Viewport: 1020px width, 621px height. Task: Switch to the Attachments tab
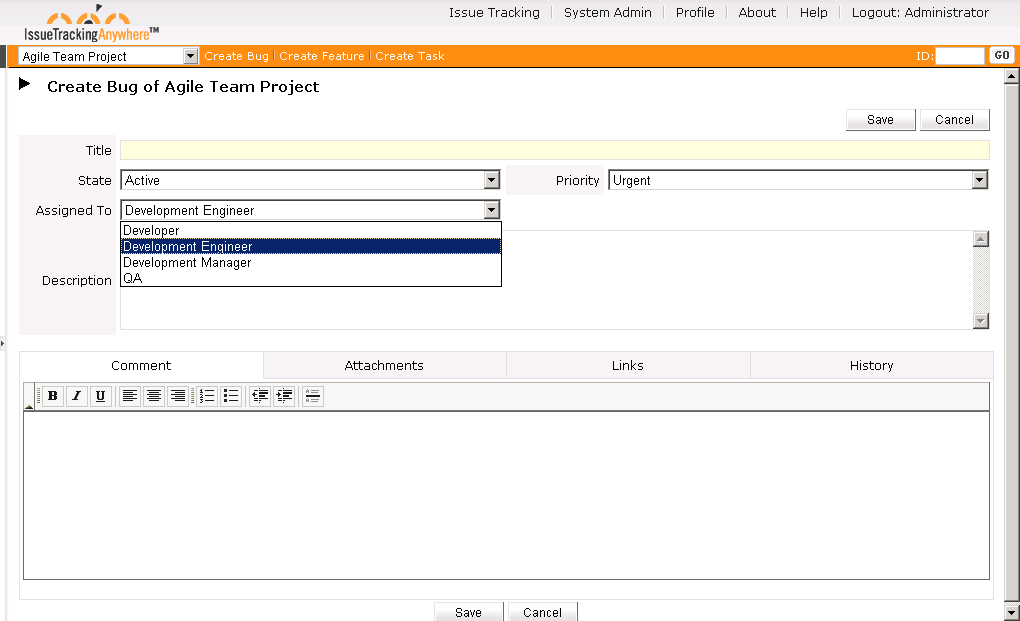click(x=384, y=365)
